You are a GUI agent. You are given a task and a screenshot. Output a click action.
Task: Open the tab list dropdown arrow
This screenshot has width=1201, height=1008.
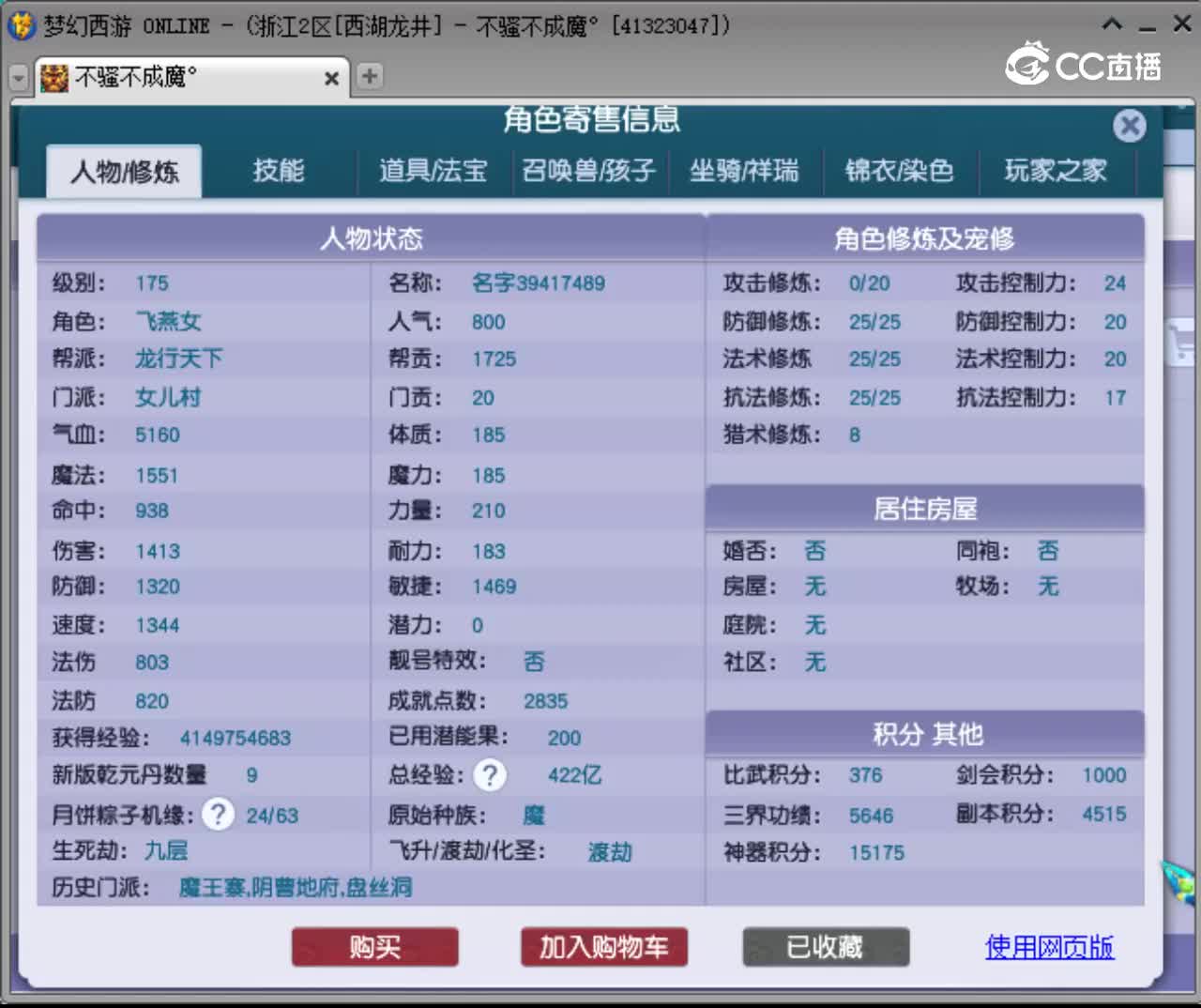click(18, 79)
